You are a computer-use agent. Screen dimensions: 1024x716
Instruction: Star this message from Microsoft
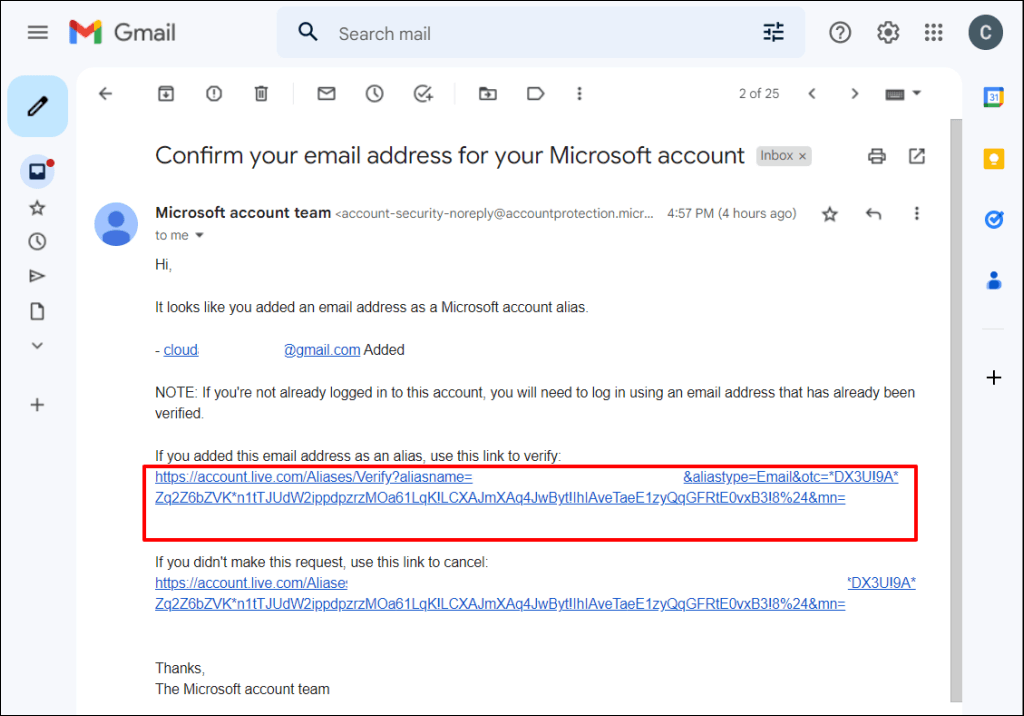(829, 213)
